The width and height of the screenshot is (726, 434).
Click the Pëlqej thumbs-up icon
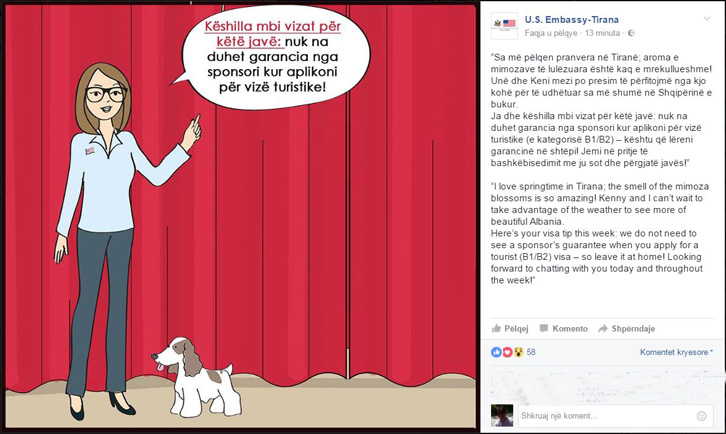tap(496, 328)
